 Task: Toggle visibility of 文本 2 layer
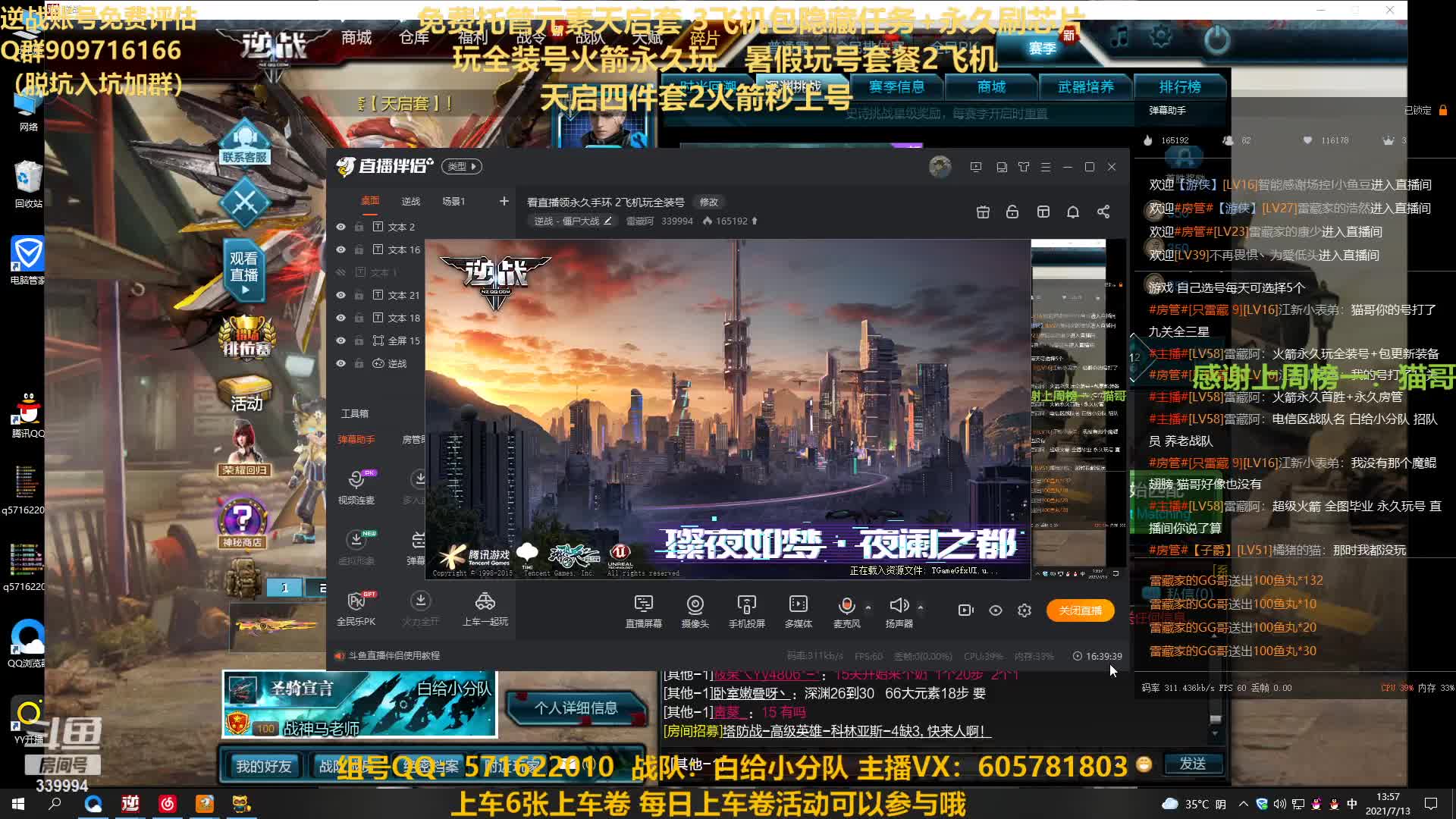(x=340, y=227)
